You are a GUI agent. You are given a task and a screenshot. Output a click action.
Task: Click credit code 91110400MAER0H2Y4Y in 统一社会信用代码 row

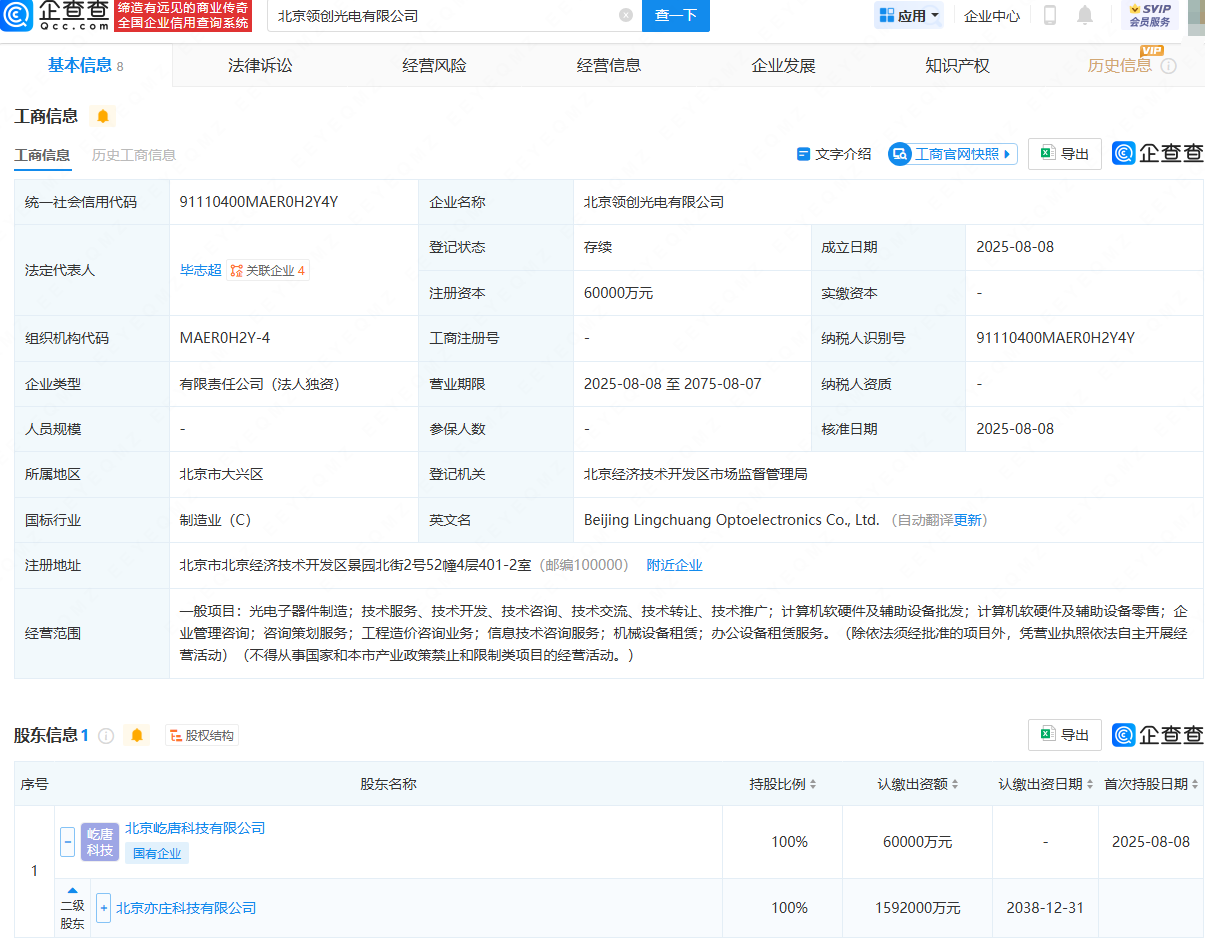pyautogui.click(x=259, y=202)
